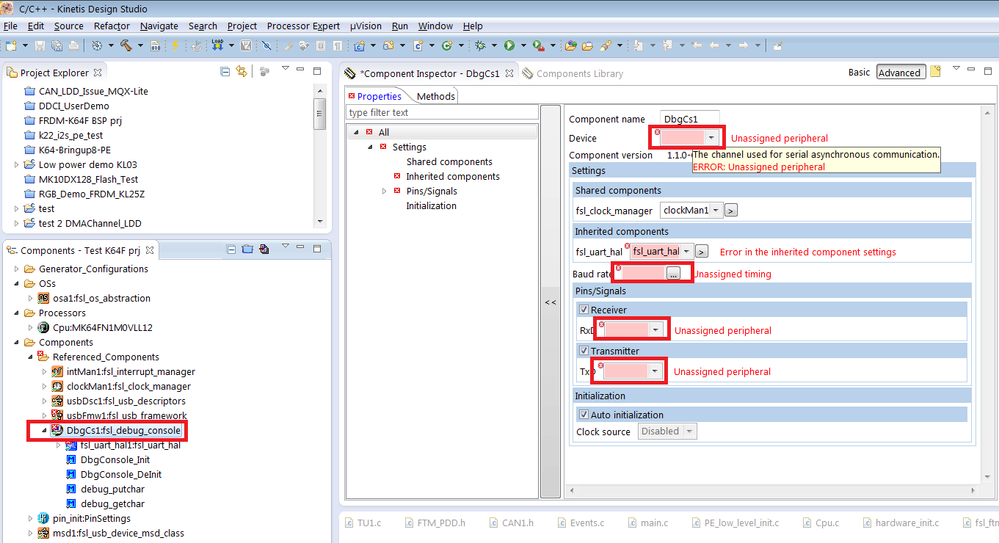Viewport: 999px width, 543px height.
Task: Expand Pins/Signals in properties tree
Action: pyautogui.click(x=384, y=191)
